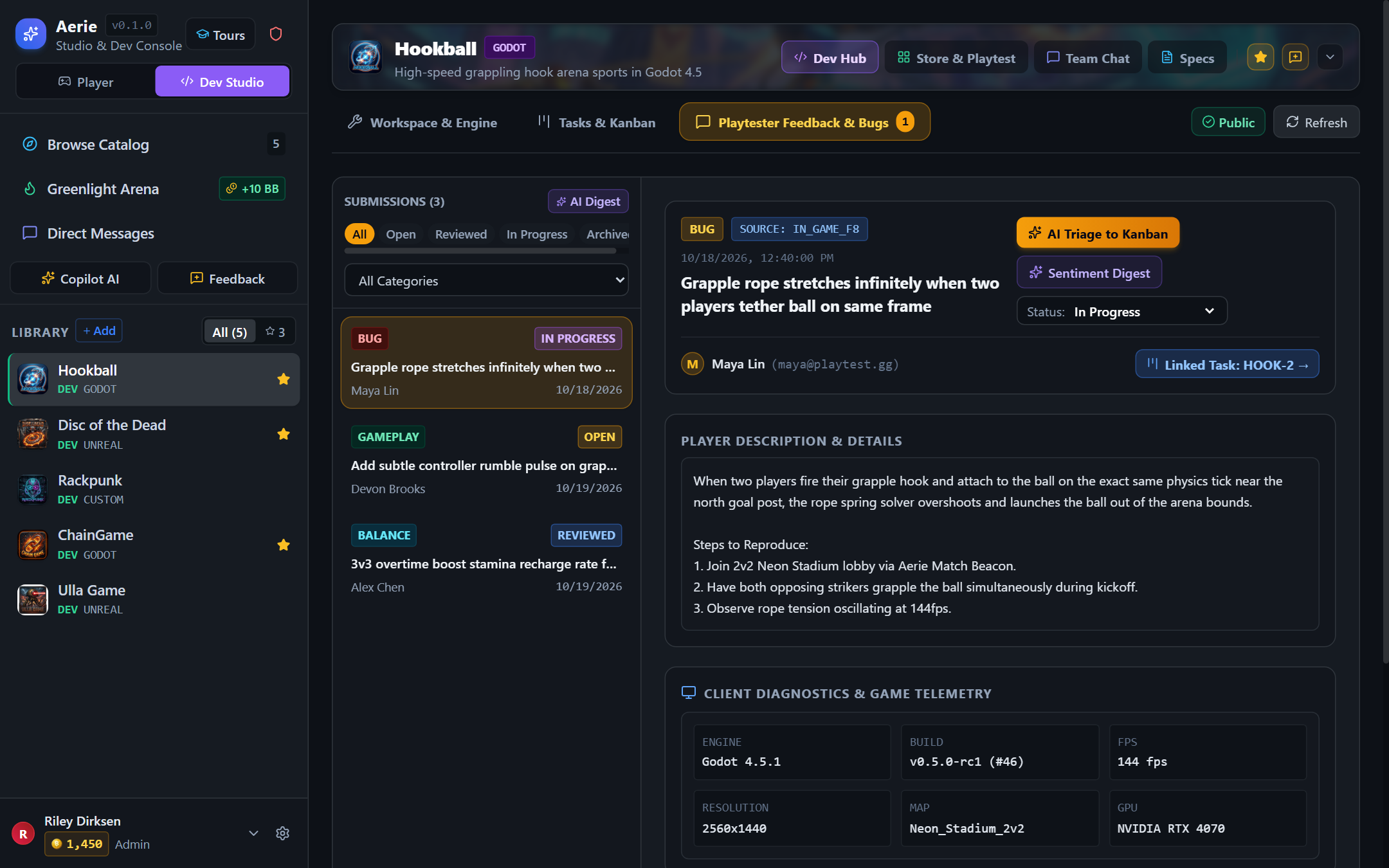Toggle favorite star on ChainGame row
Image resolution: width=1389 pixels, height=868 pixels.
tap(283, 545)
